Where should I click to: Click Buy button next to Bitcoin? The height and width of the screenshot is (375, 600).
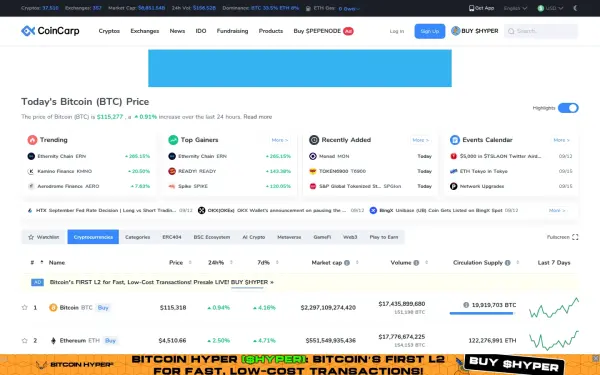(103, 307)
